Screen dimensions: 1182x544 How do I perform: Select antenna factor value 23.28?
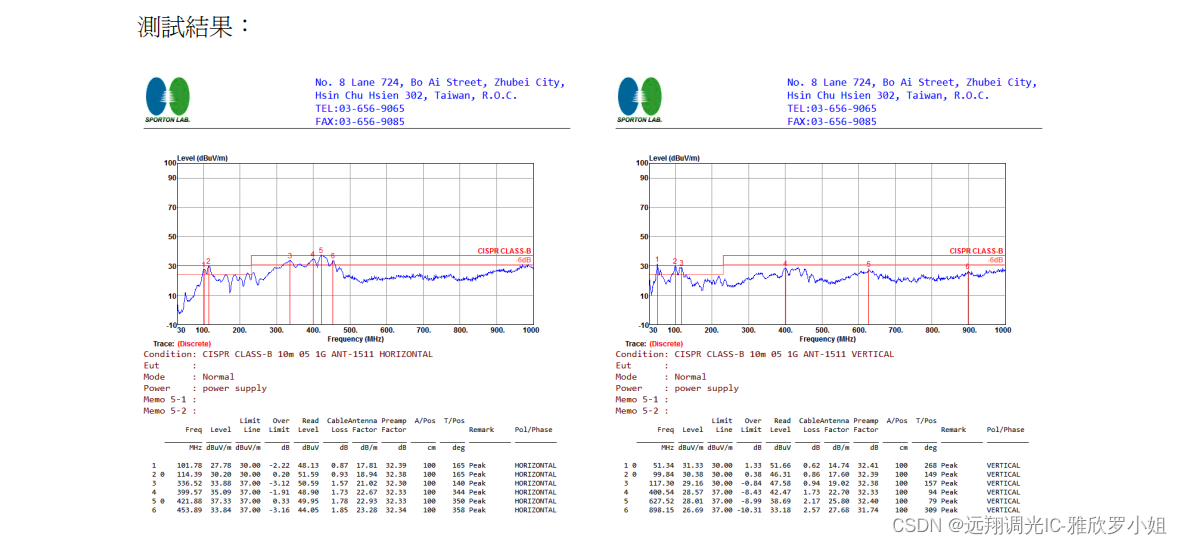pyautogui.click(x=366, y=510)
